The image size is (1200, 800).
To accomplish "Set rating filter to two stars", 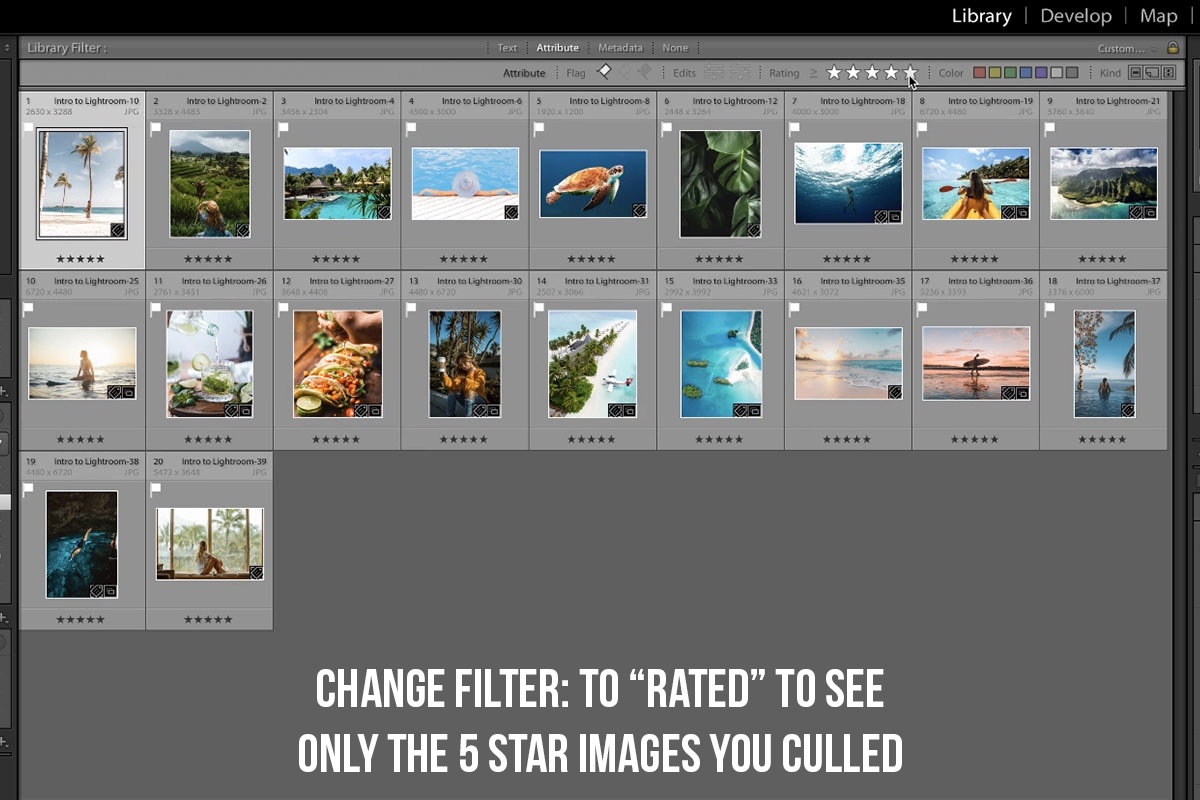I will coord(853,72).
